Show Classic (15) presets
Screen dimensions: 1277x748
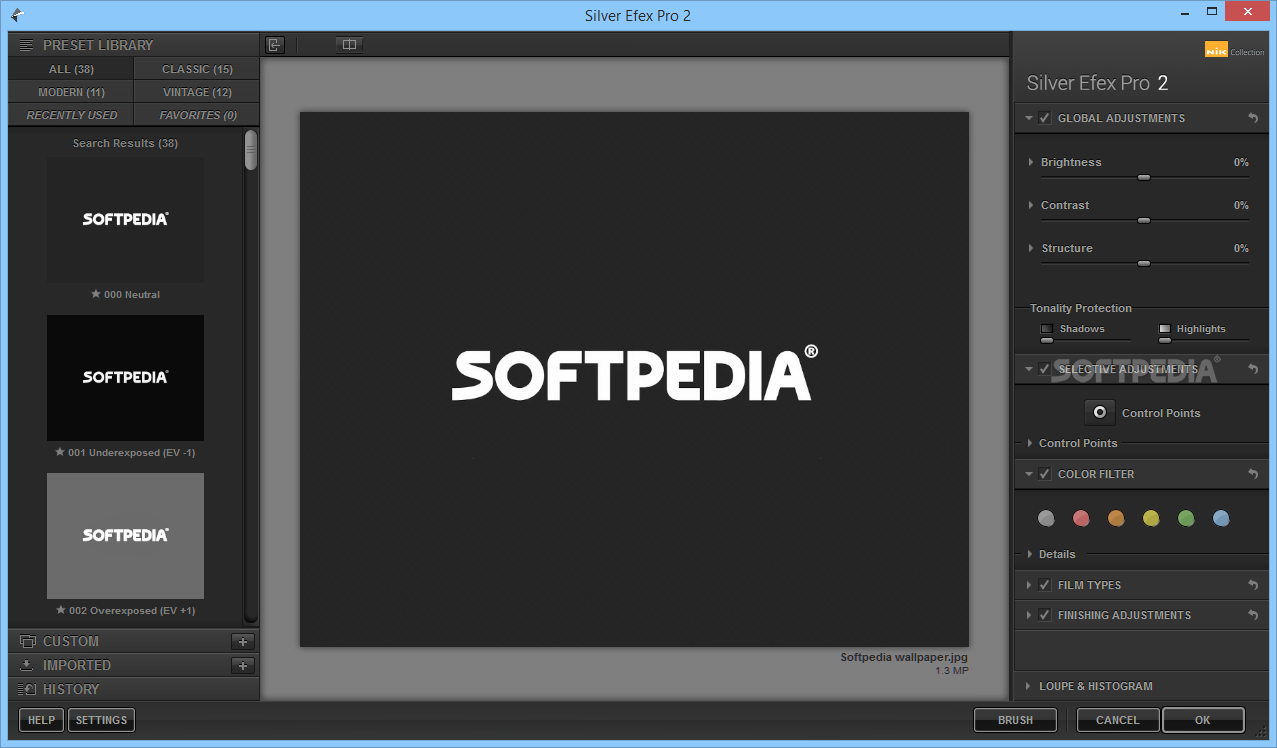[197, 69]
